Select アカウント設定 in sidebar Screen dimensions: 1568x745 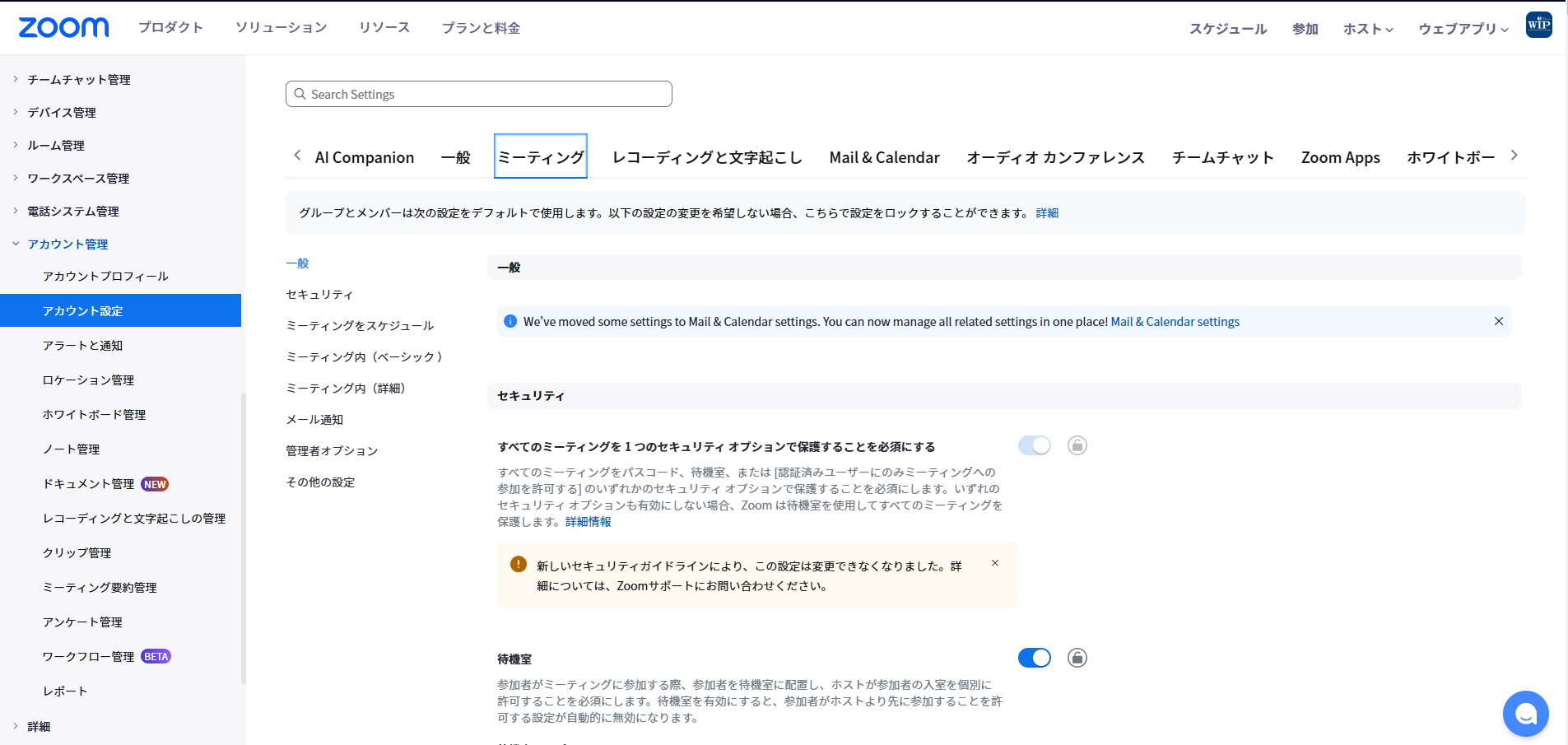tap(120, 310)
